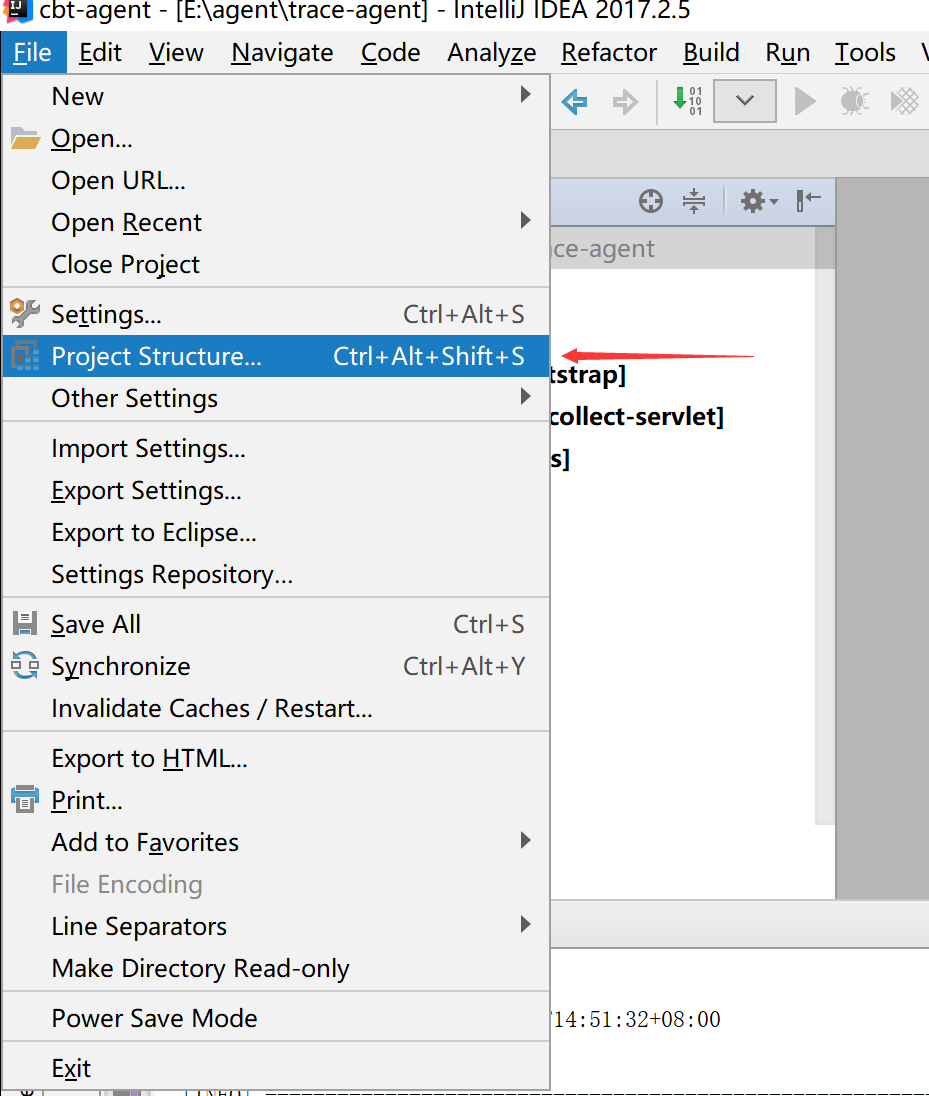Open the Tools menu
The width and height of the screenshot is (929, 1096).
click(865, 52)
